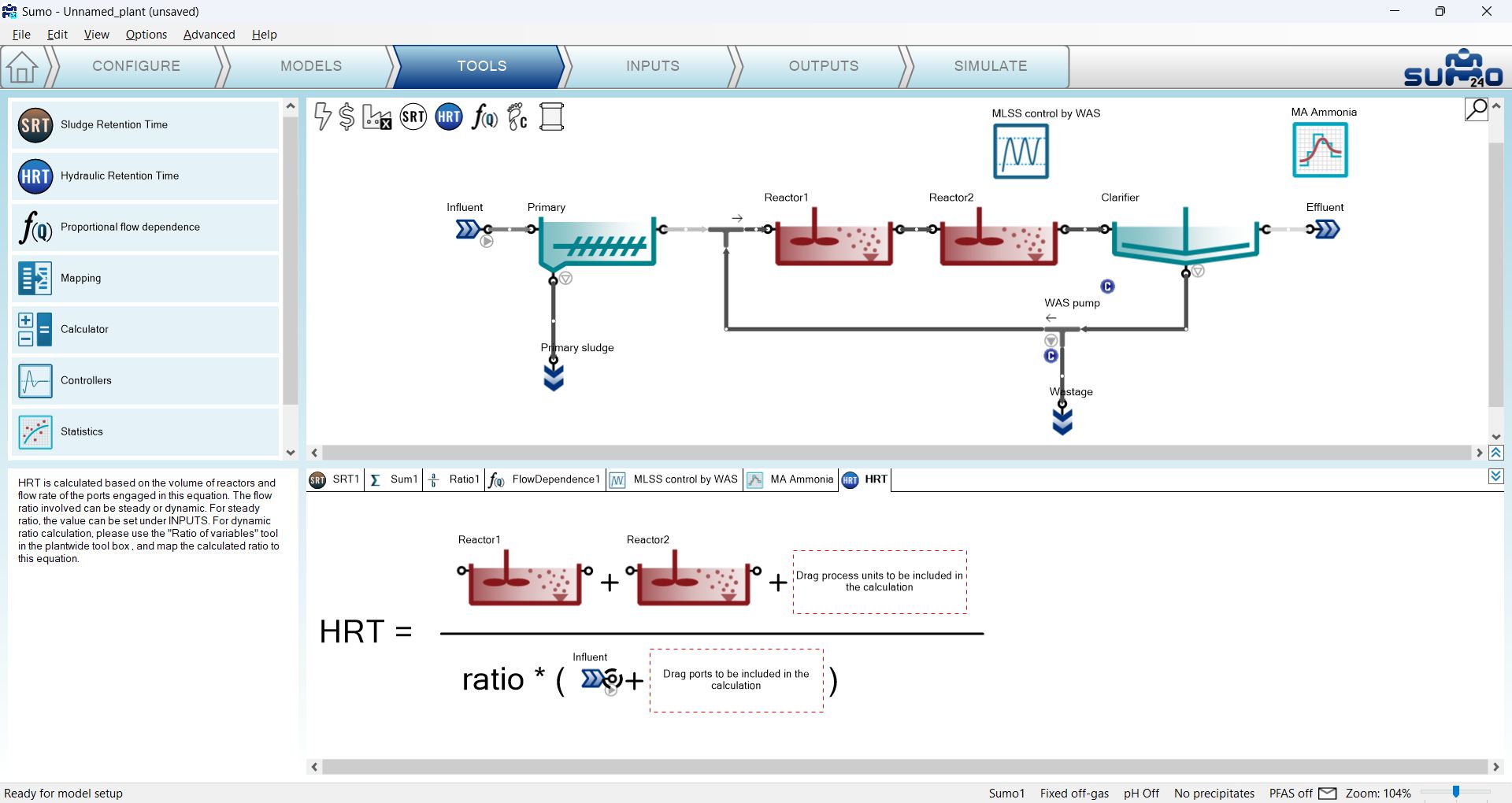Image resolution: width=1512 pixels, height=803 pixels.
Task: Choose the Calculator tool
Action: click(x=145, y=329)
